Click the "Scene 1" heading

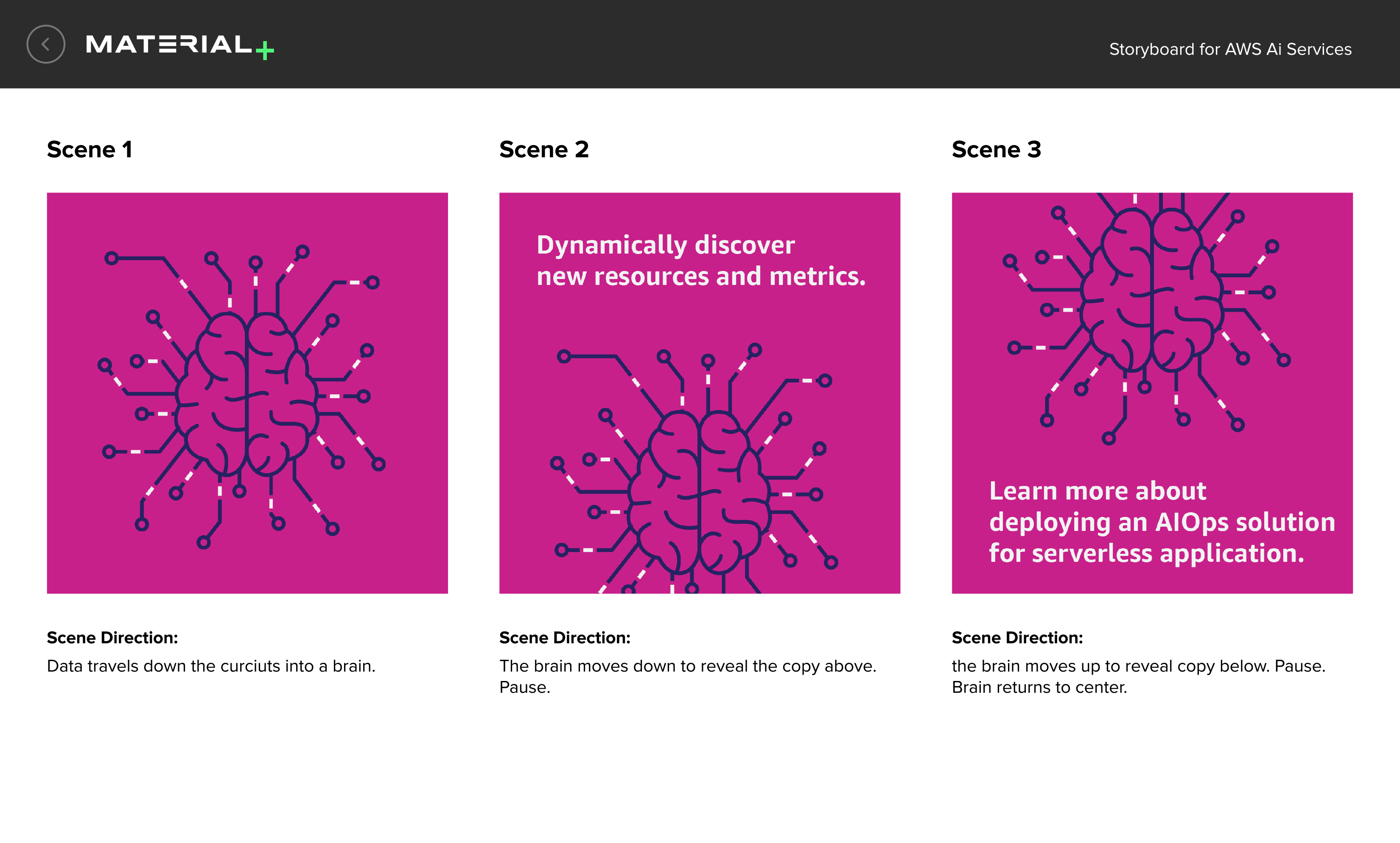(89, 150)
